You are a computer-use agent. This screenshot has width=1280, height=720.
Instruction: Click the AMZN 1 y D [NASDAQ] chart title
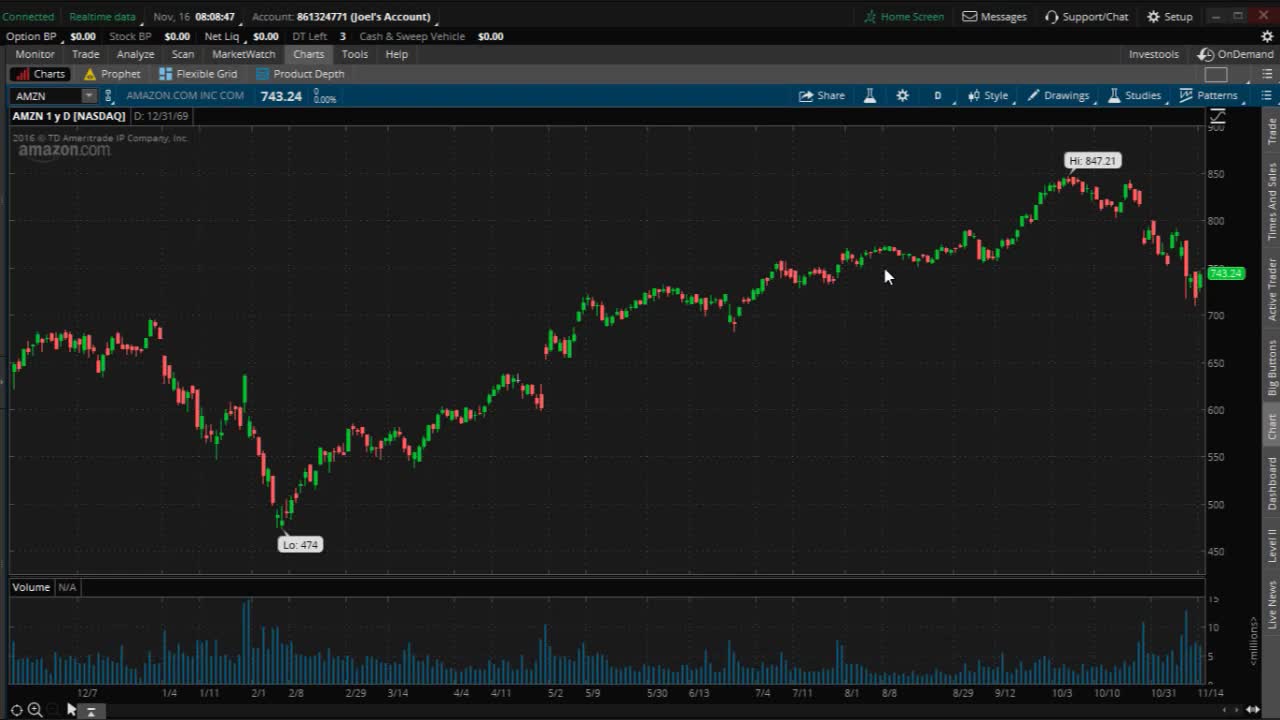coord(68,116)
